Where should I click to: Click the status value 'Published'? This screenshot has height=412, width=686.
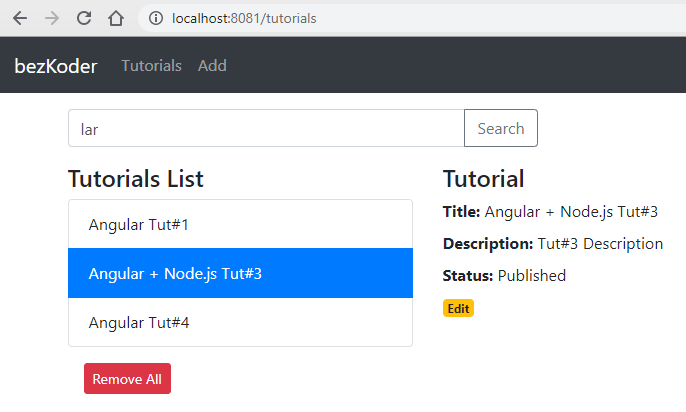click(532, 276)
